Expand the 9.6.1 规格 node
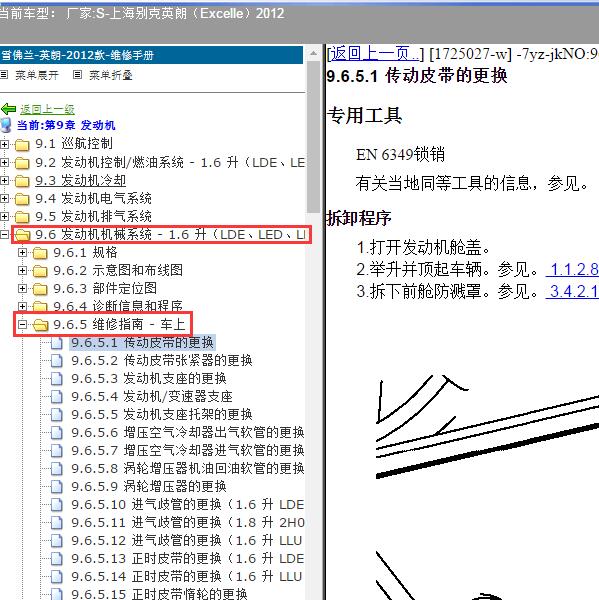The height and width of the screenshot is (600, 599). [x=22, y=253]
